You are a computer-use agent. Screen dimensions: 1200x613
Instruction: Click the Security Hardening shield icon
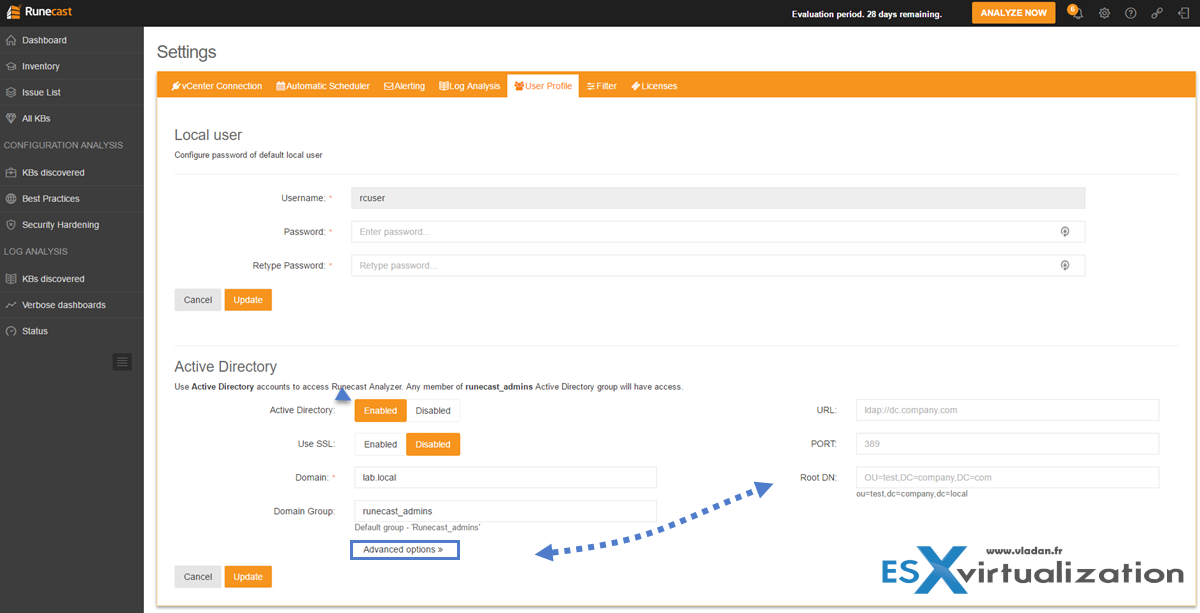[x=11, y=225]
